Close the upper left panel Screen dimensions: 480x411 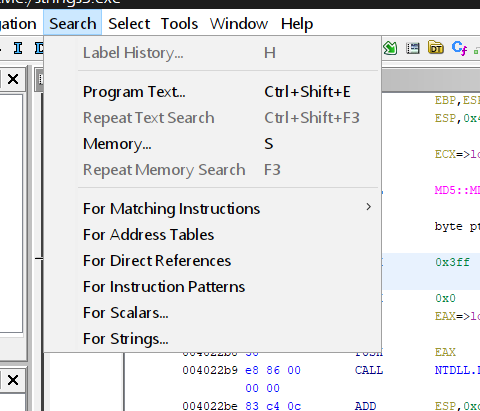tap(13, 79)
